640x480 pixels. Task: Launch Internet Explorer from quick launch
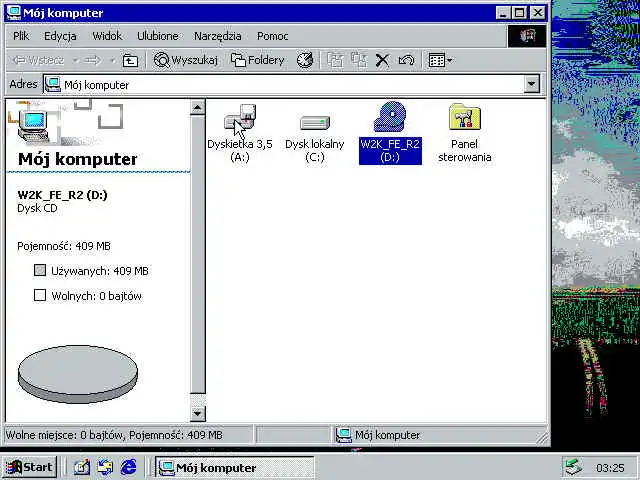click(128, 467)
